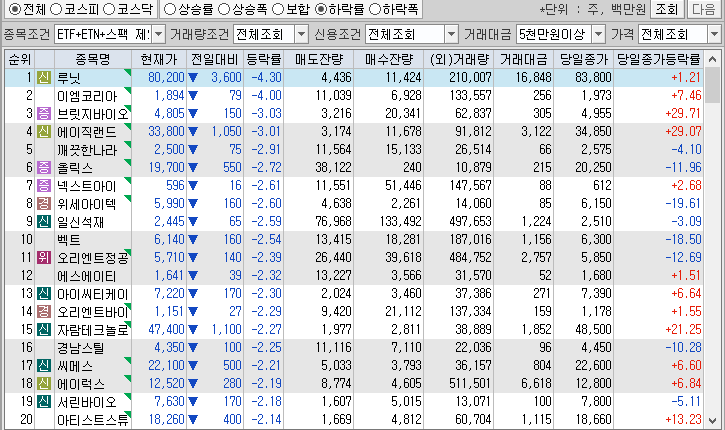Click the 증 badge beside 브릿지바이오
Image resolution: width=725 pixels, height=430 pixels.
[44, 113]
